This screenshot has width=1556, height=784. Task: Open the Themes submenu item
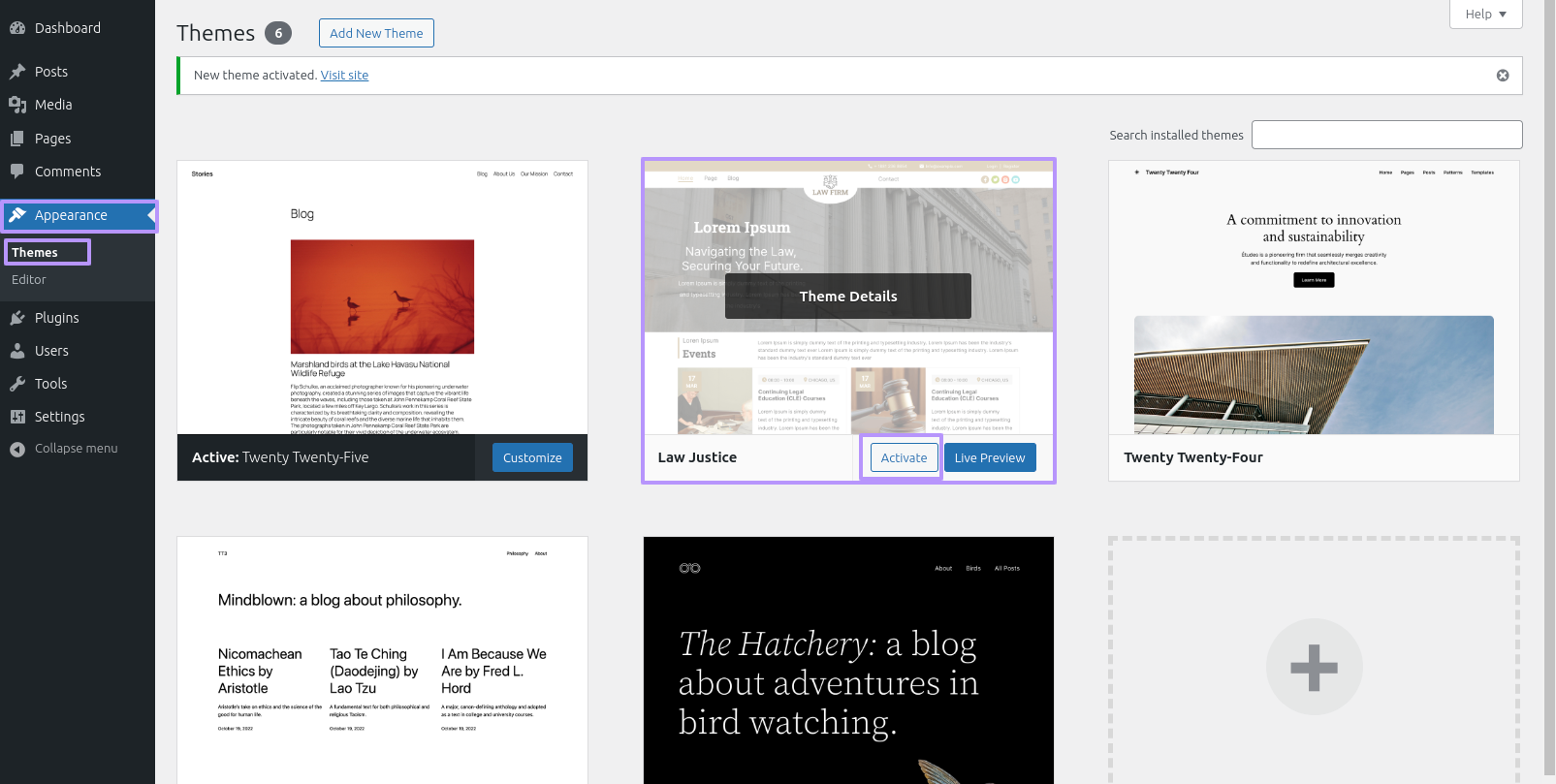[35, 252]
